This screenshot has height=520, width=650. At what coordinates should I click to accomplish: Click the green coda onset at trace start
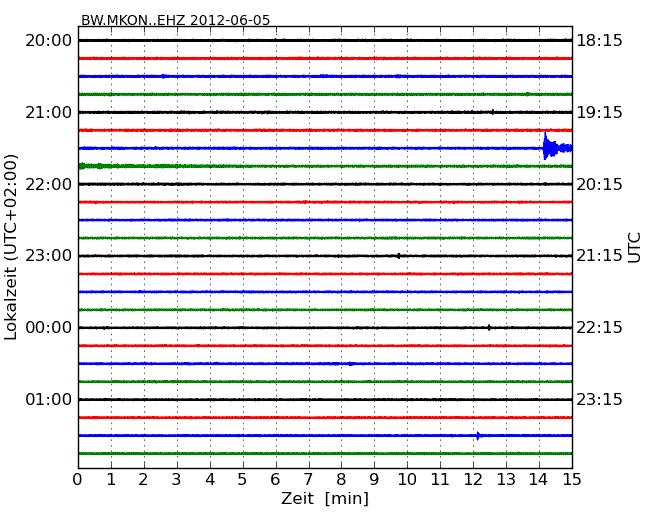tap(82, 166)
